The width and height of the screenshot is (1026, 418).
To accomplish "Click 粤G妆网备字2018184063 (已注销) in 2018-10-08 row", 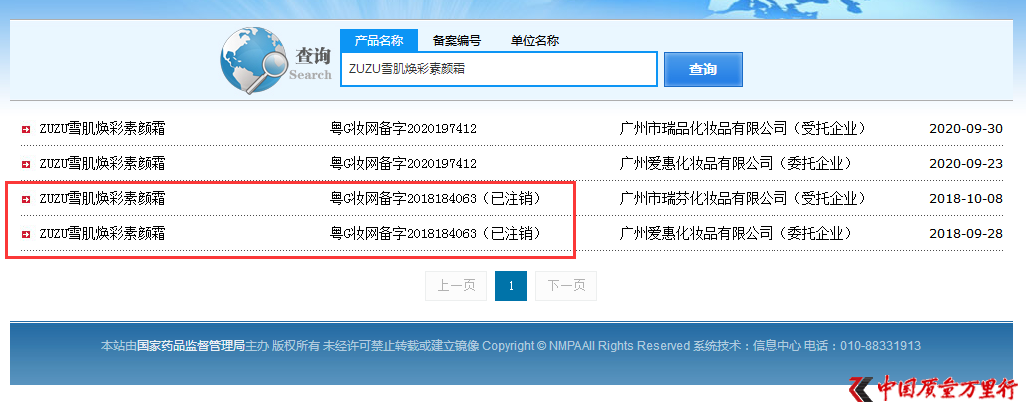I will point(437,198).
